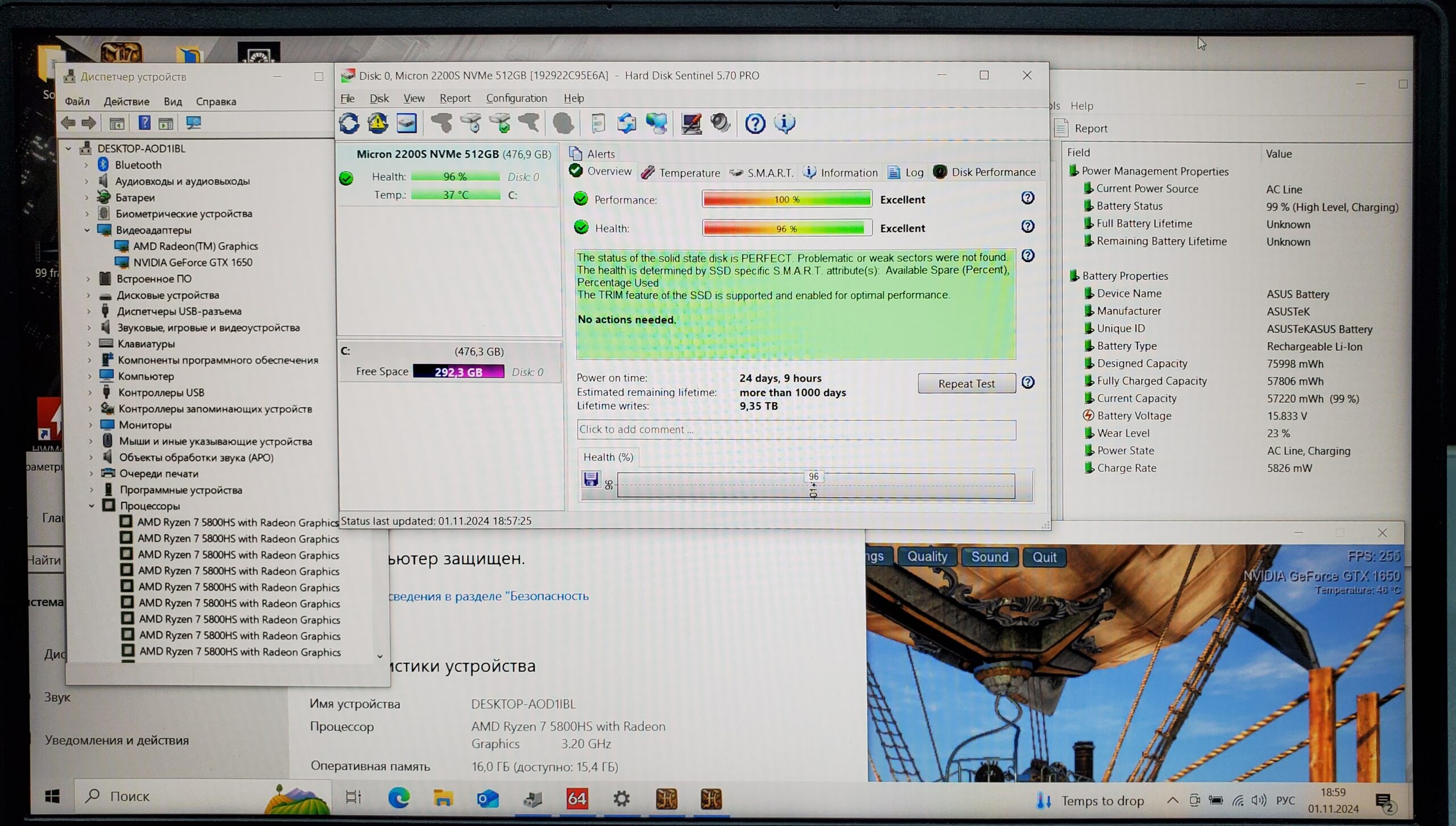Click the blue question mark help toolbar icon
The width and height of the screenshot is (1456, 826).
[755, 123]
